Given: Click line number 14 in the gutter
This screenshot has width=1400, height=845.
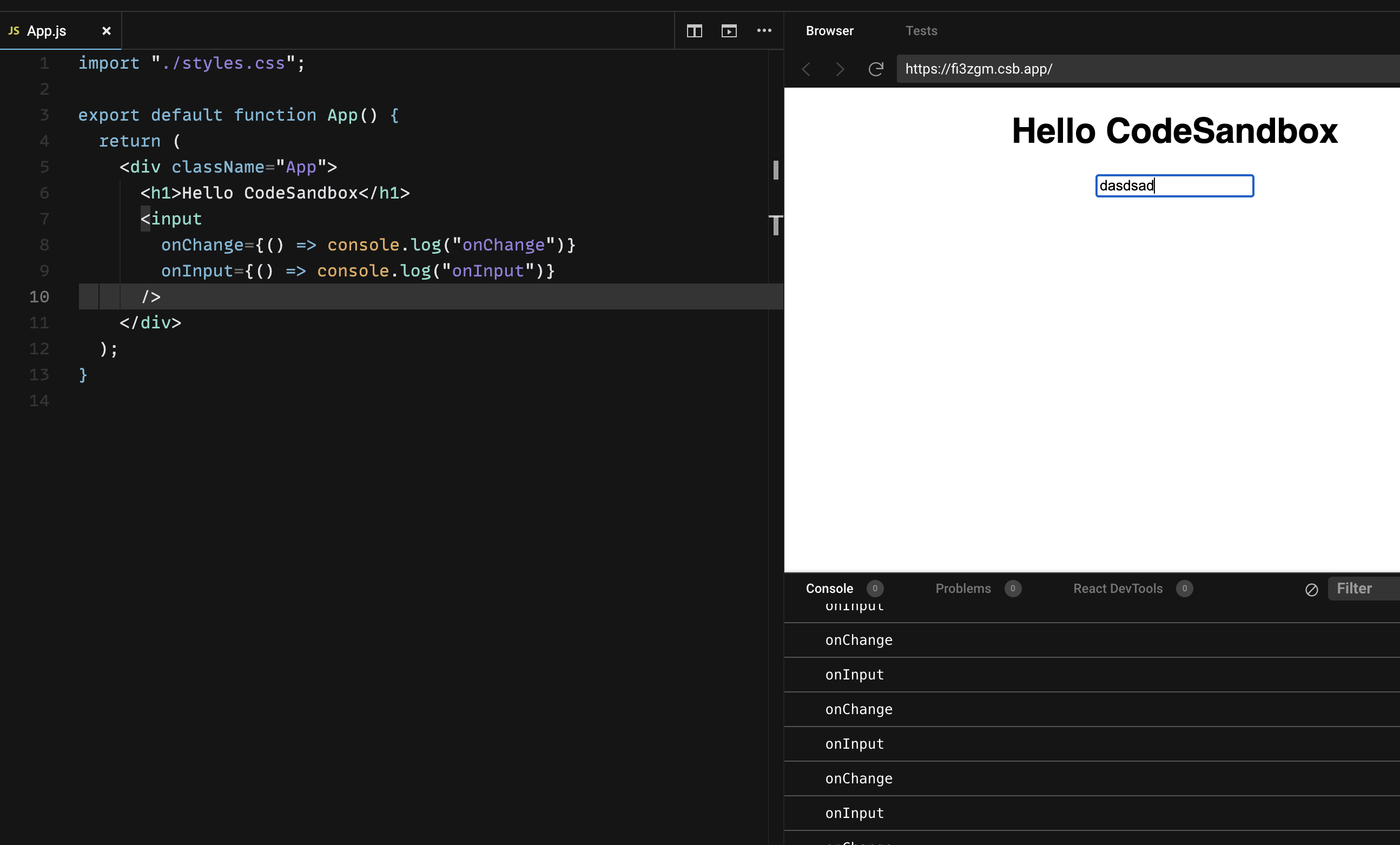Looking at the screenshot, I should point(39,401).
